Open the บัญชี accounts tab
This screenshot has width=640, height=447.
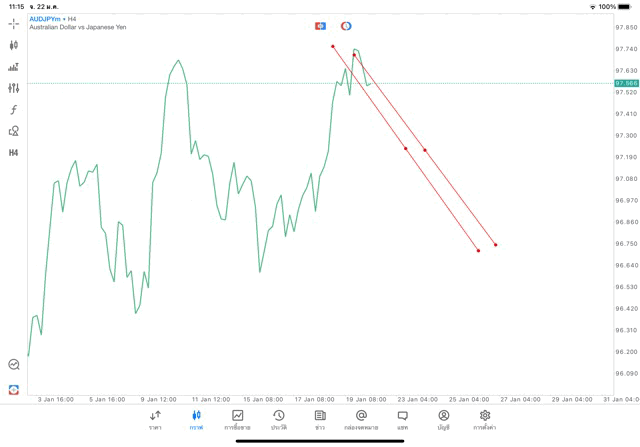click(443, 420)
